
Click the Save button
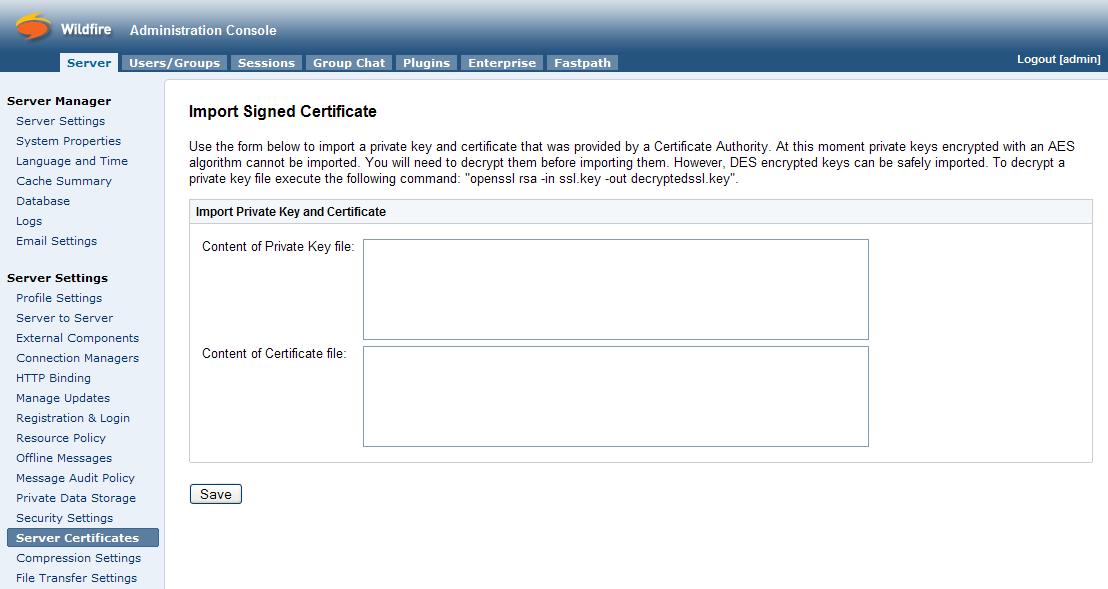[x=216, y=494]
